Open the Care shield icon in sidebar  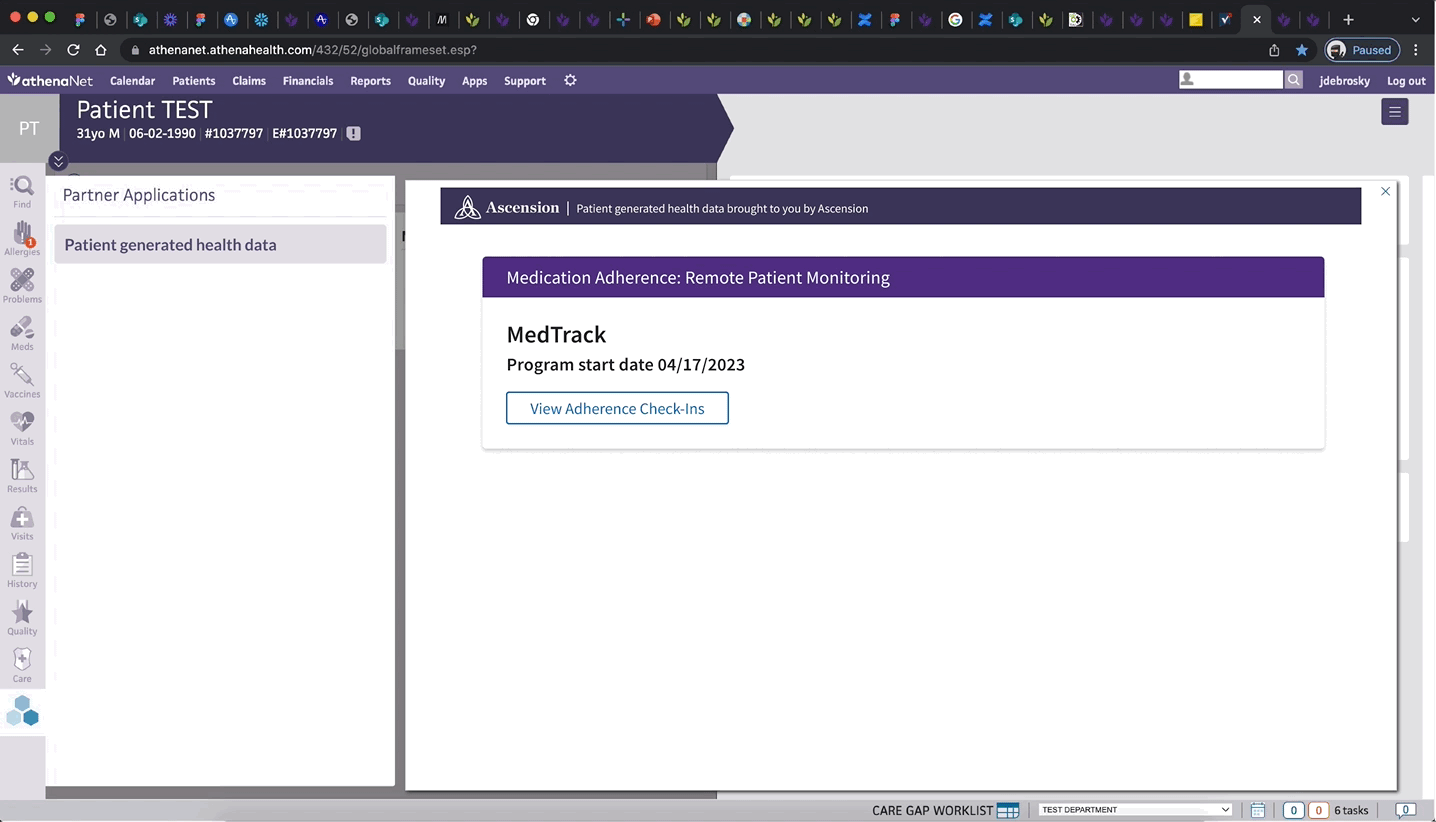(22, 664)
